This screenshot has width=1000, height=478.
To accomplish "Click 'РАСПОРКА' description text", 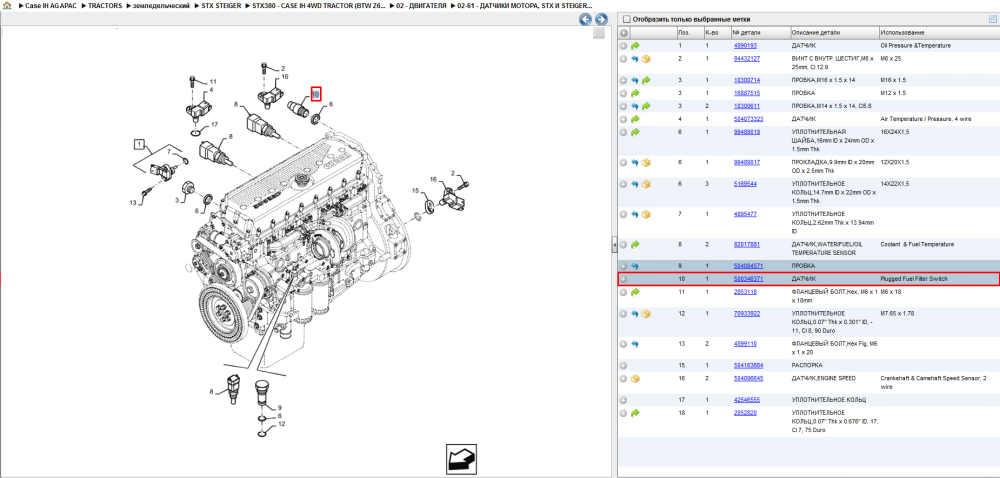I will point(807,366).
